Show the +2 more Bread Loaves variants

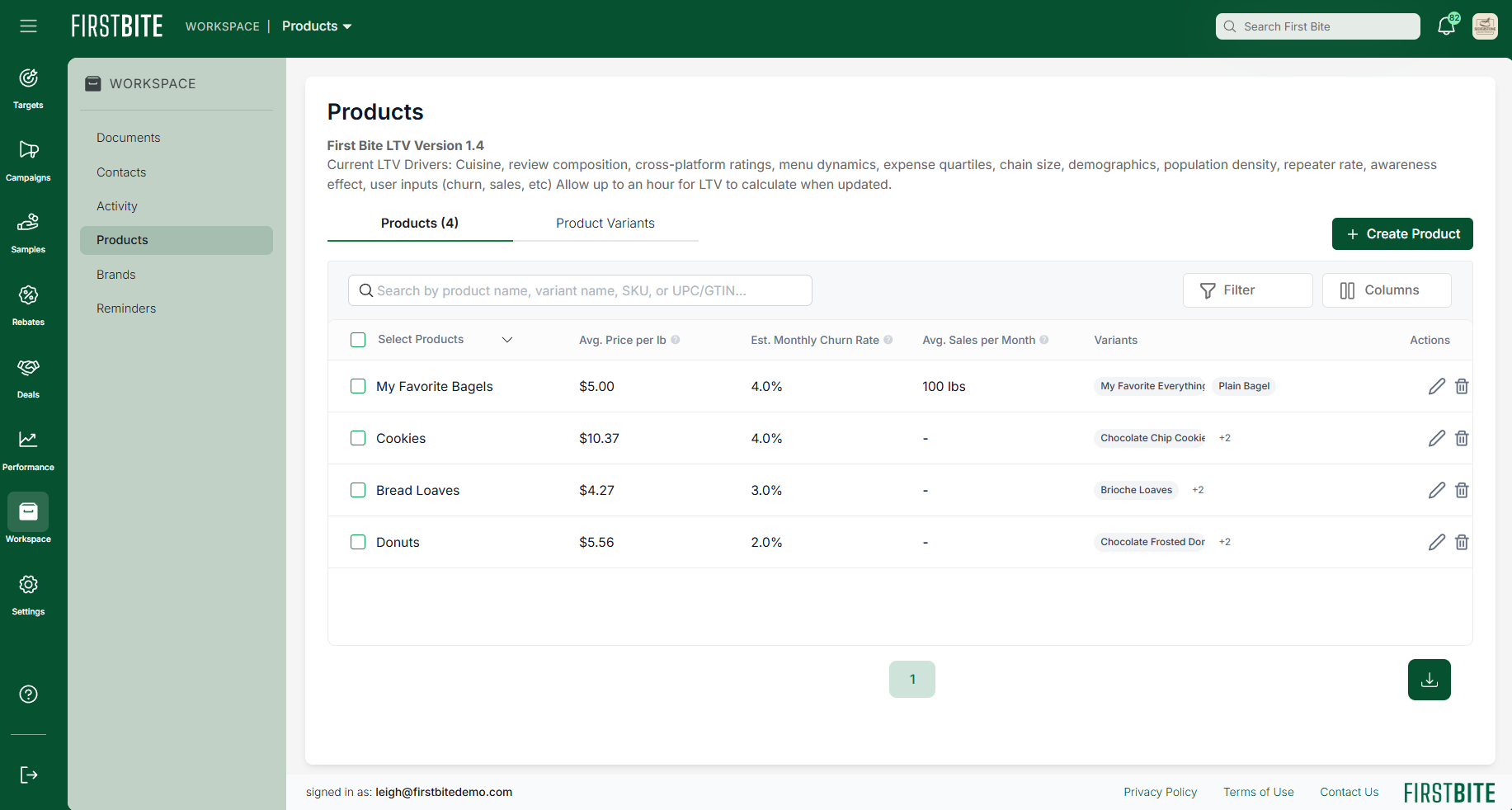click(1198, 490)
